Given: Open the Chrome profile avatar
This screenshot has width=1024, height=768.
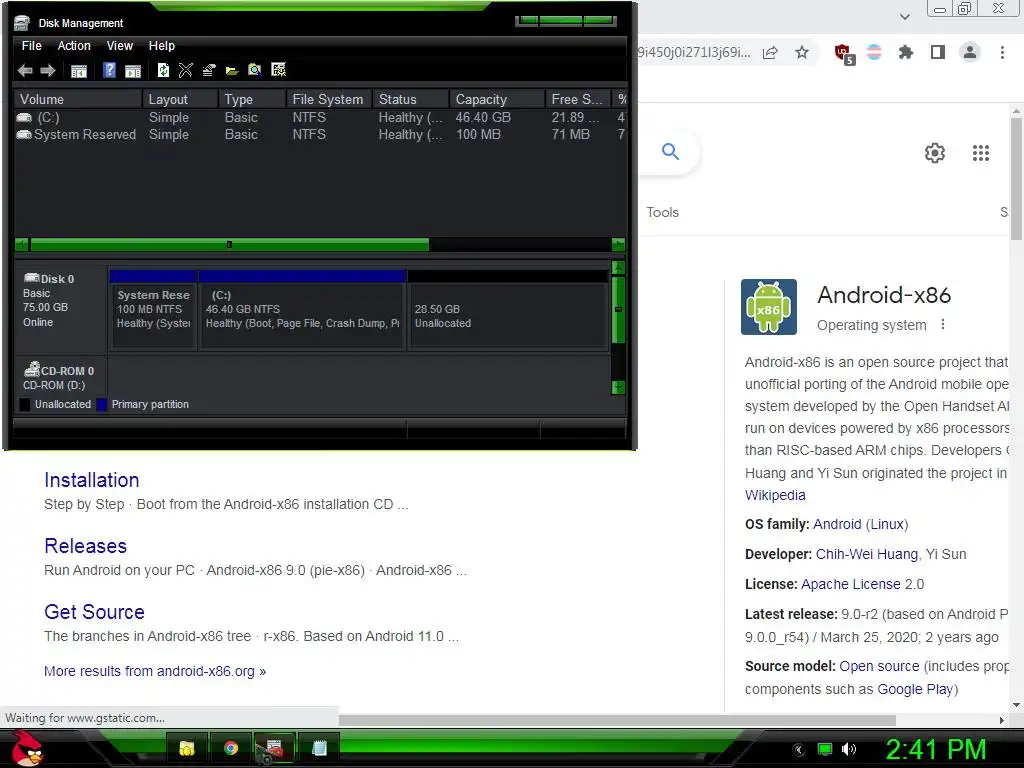Looking at the screenshot, I should click(970, 52).
